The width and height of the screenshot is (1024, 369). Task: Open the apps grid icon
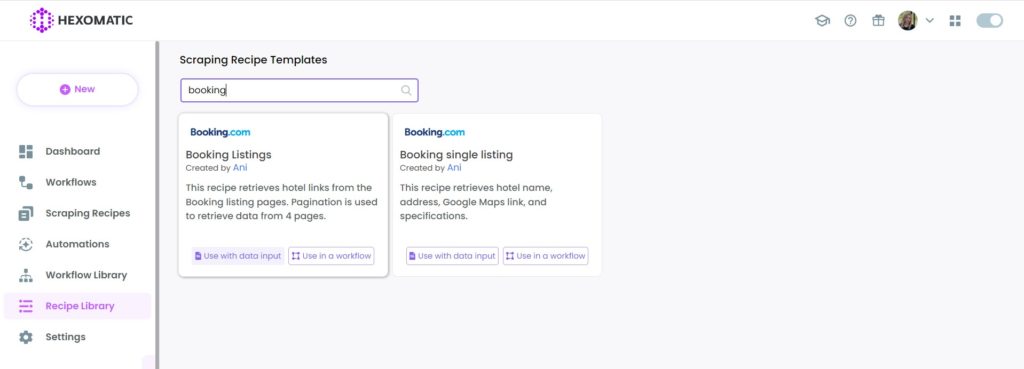click(x=955, y=21)
